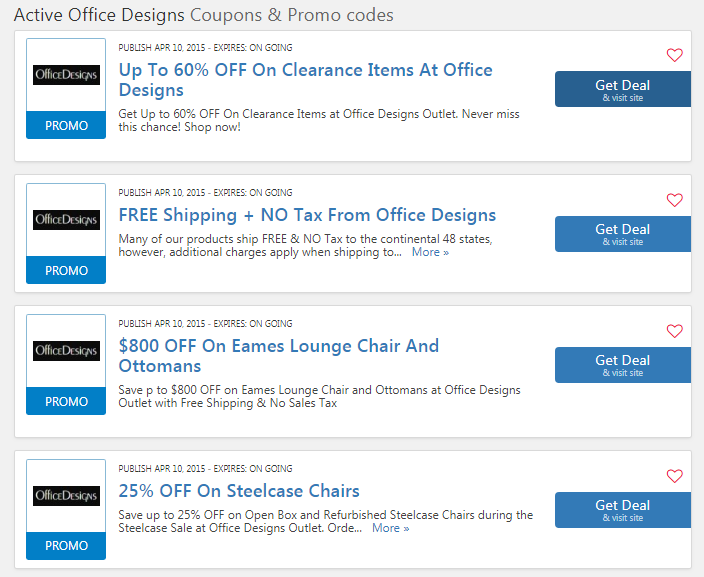Expand 'More »' in the FREE Shipping description
Screen dimensions: 704x577
click(430, 252)
